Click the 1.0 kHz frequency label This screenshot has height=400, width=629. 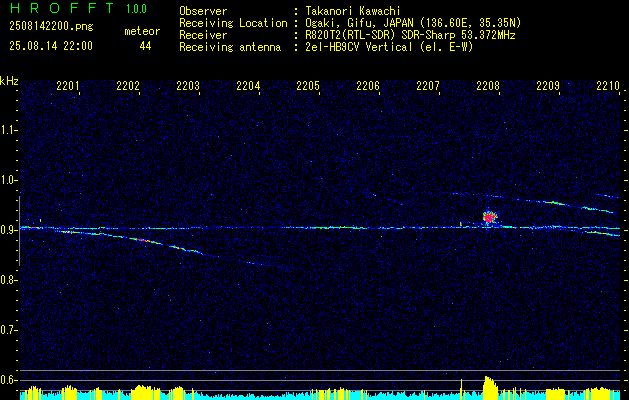pyautogui.click(x=8, y=180)
